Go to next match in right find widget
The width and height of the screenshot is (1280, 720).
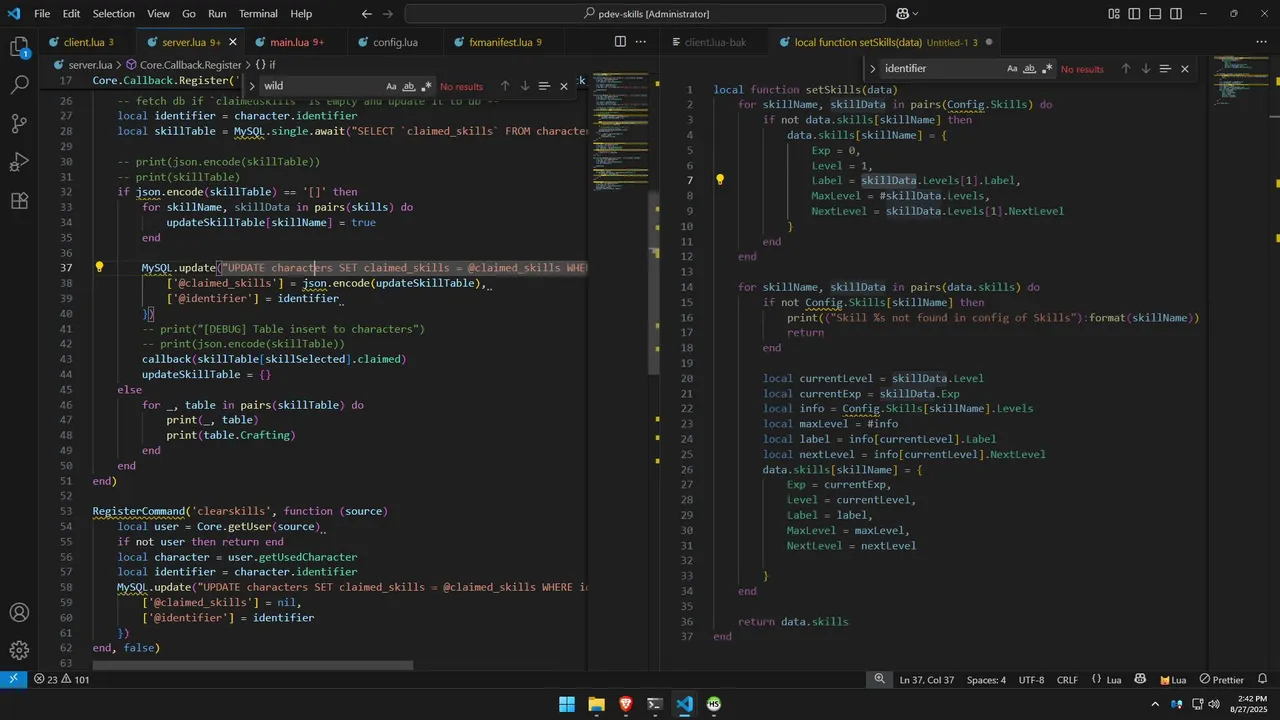(x=1145, y=69)
